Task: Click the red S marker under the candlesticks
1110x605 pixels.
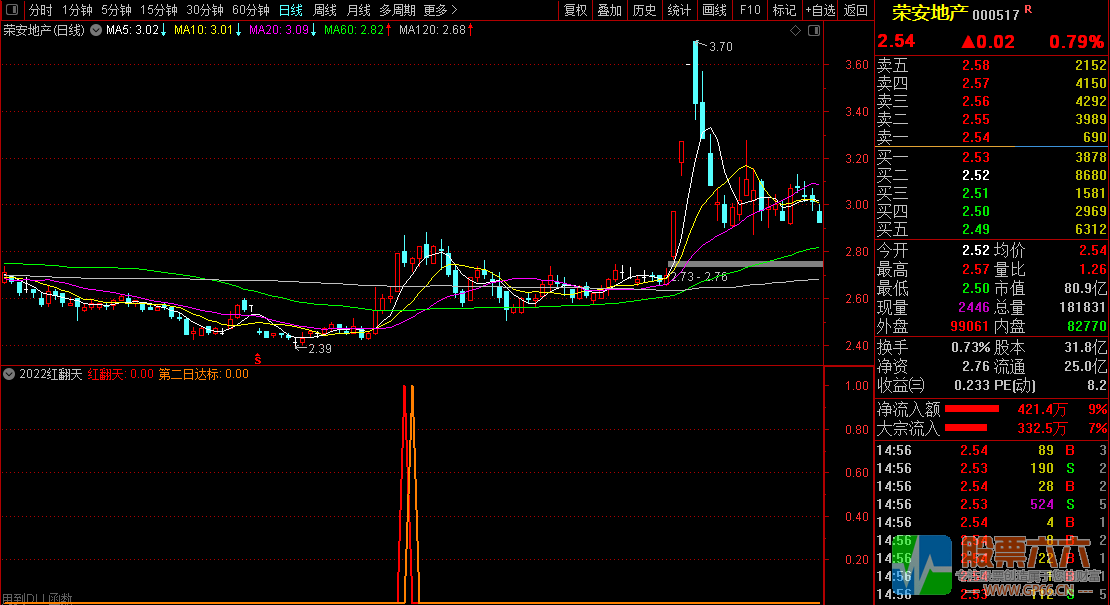Action: tap(257, 358)
